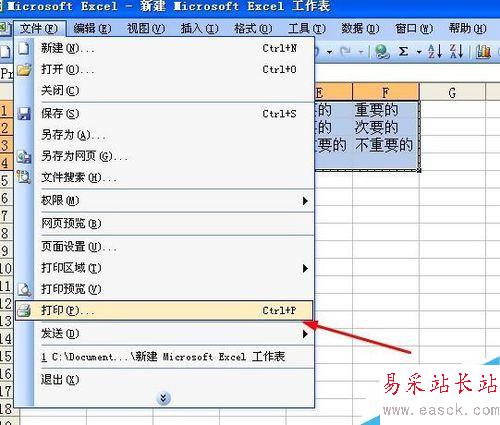Select column G header

[x=452, y=92]
